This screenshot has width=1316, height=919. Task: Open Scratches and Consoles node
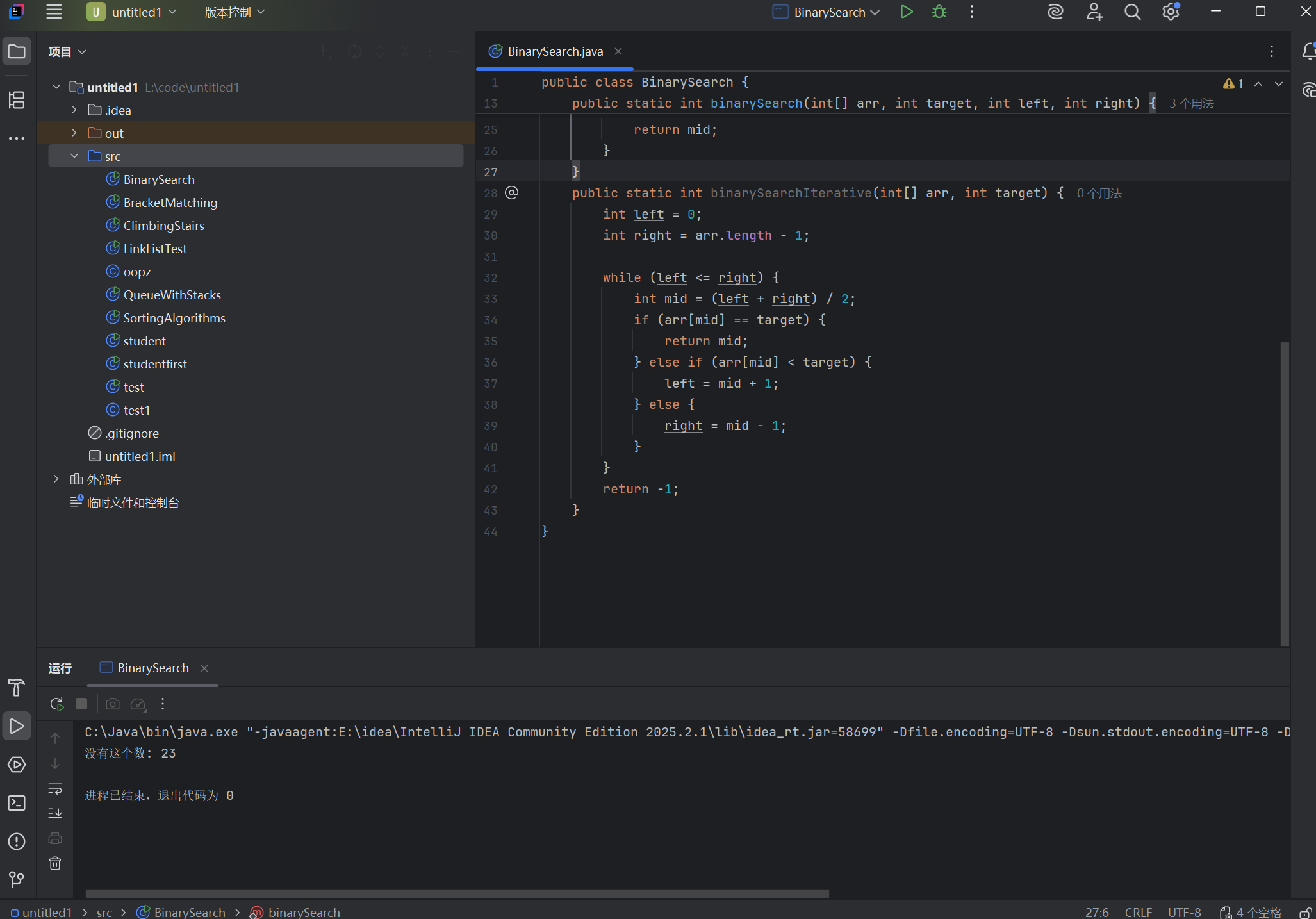(133, 502)
